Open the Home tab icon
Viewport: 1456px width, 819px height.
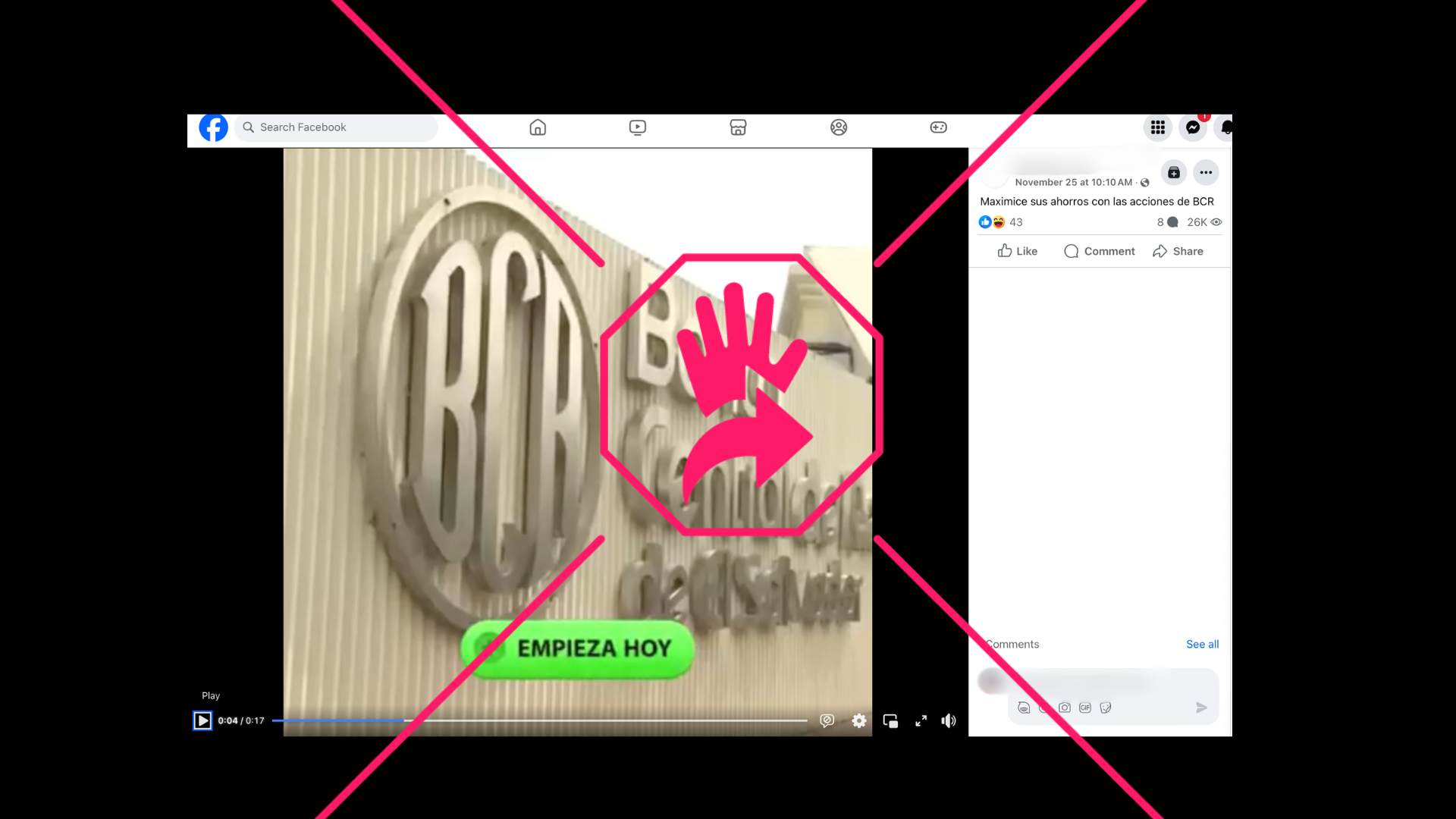point(538,127)
